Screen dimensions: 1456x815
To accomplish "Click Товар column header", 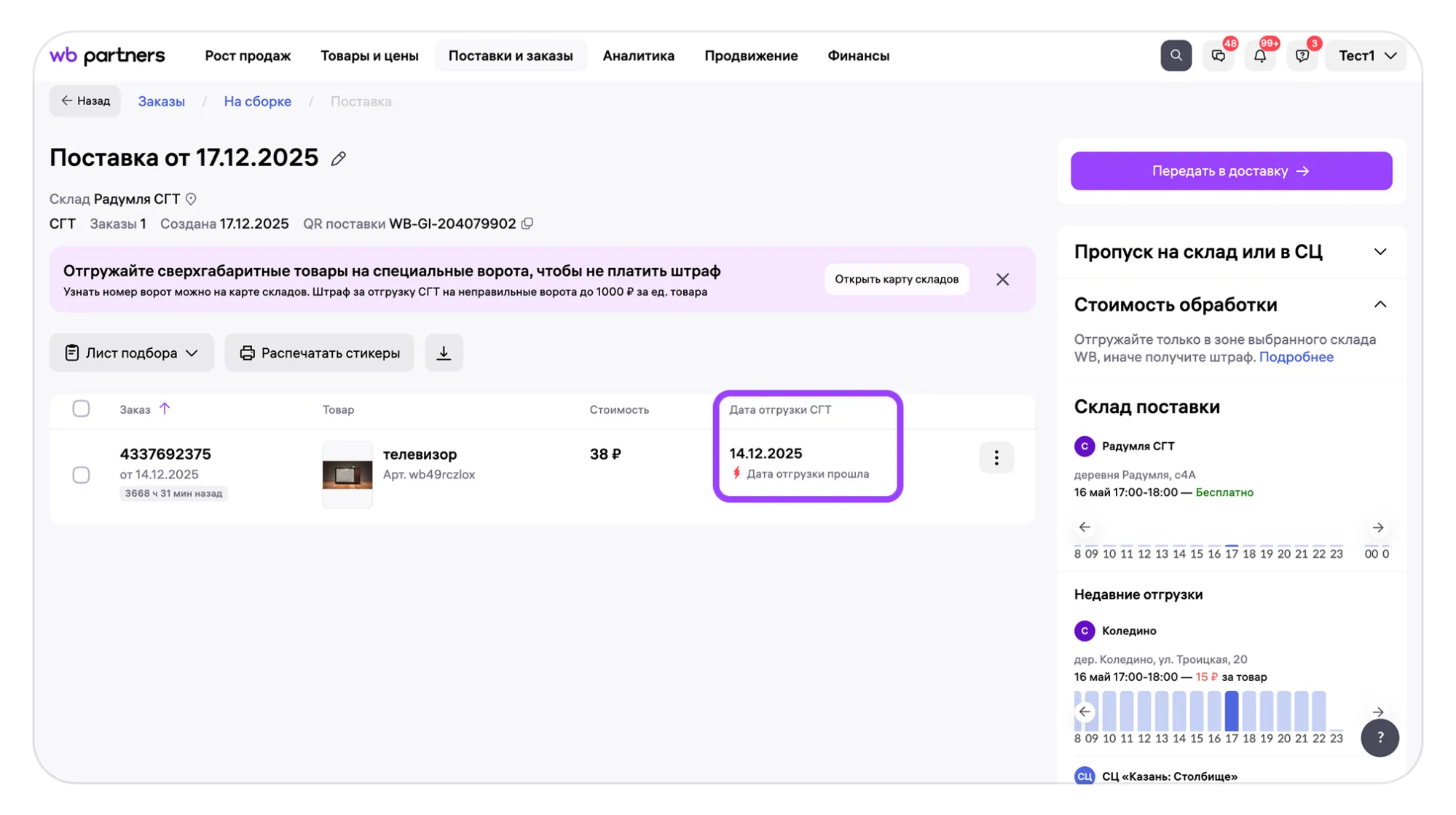I will click(338, 409).
